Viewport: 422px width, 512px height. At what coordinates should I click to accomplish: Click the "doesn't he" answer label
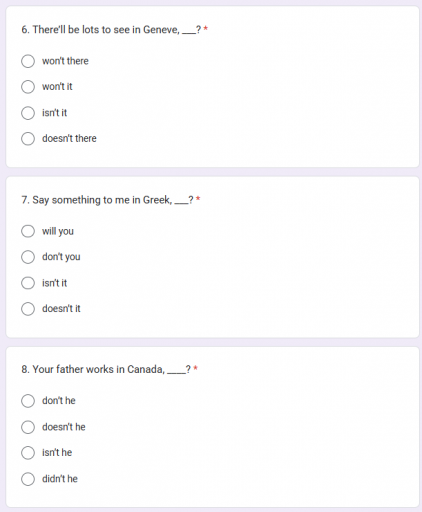64,427
